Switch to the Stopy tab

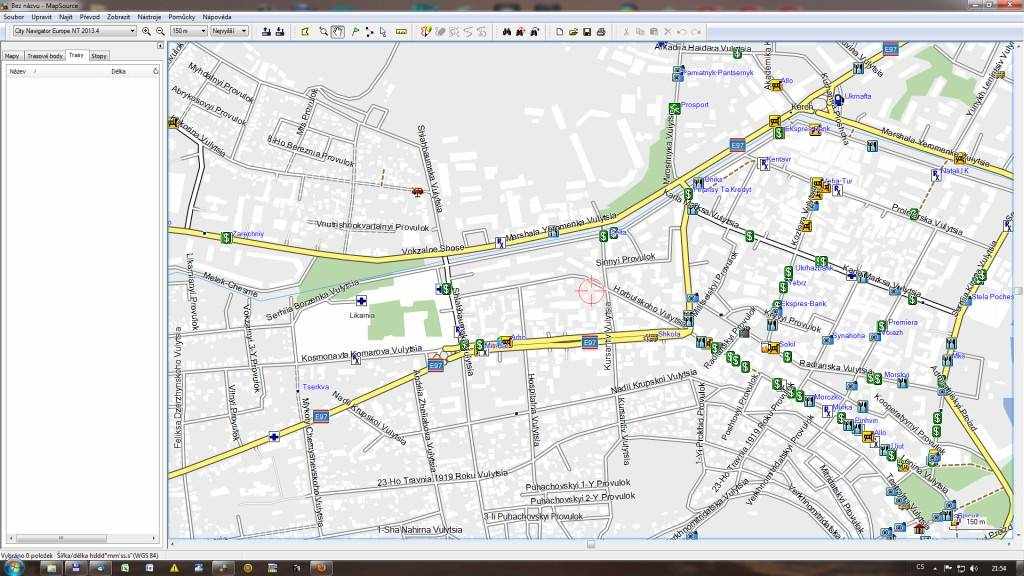(99, 56)
